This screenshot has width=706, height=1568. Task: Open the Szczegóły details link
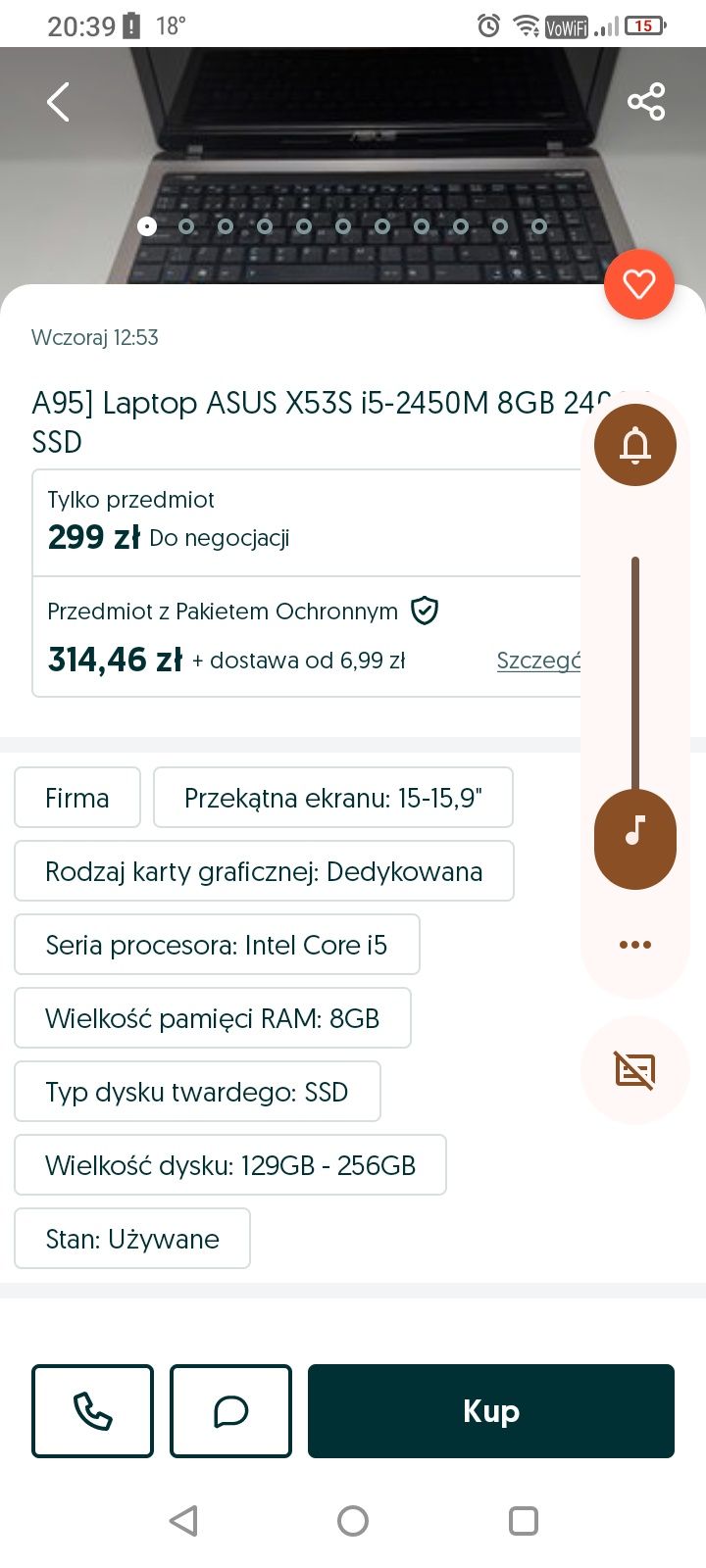tap(537, 661)
